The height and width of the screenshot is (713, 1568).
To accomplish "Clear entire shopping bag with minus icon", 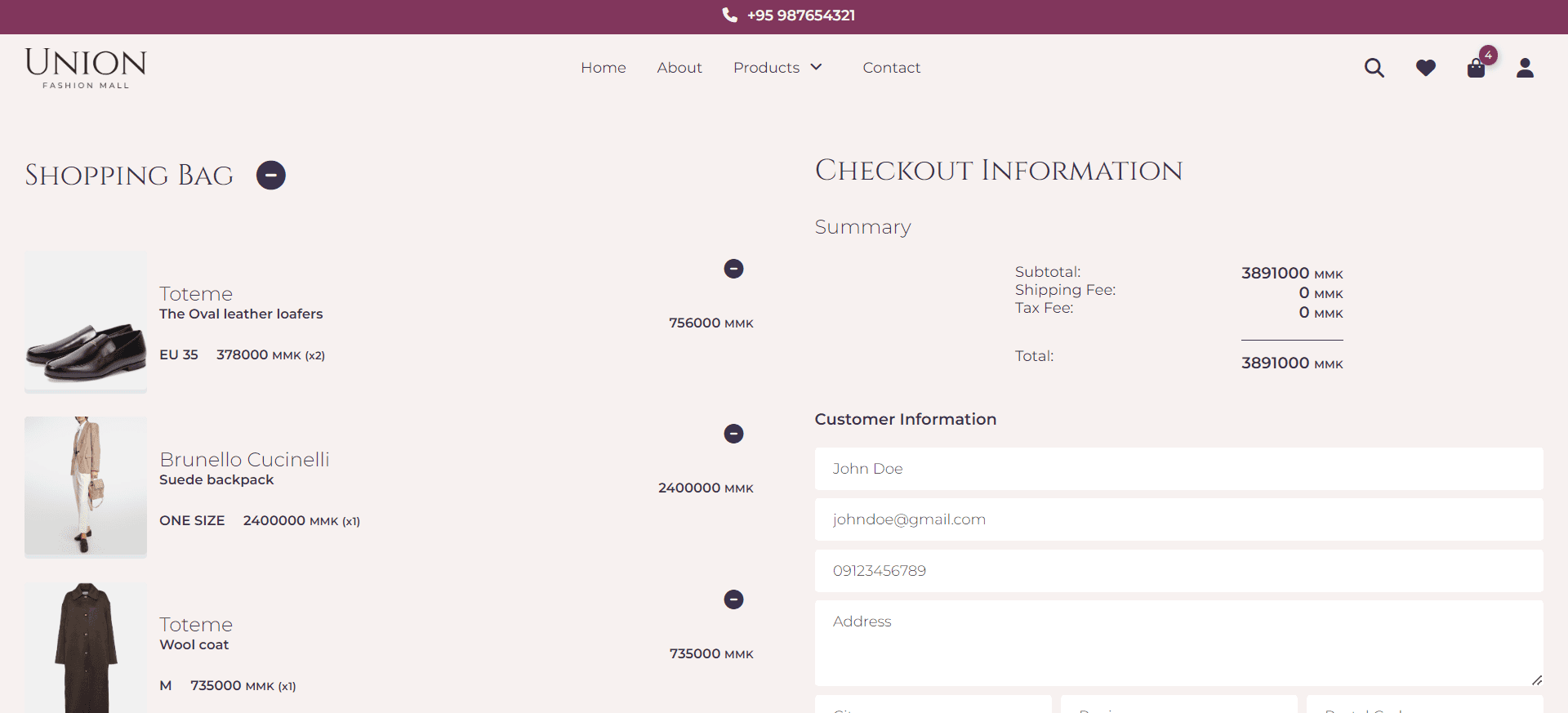I will [x=271, y=175].
